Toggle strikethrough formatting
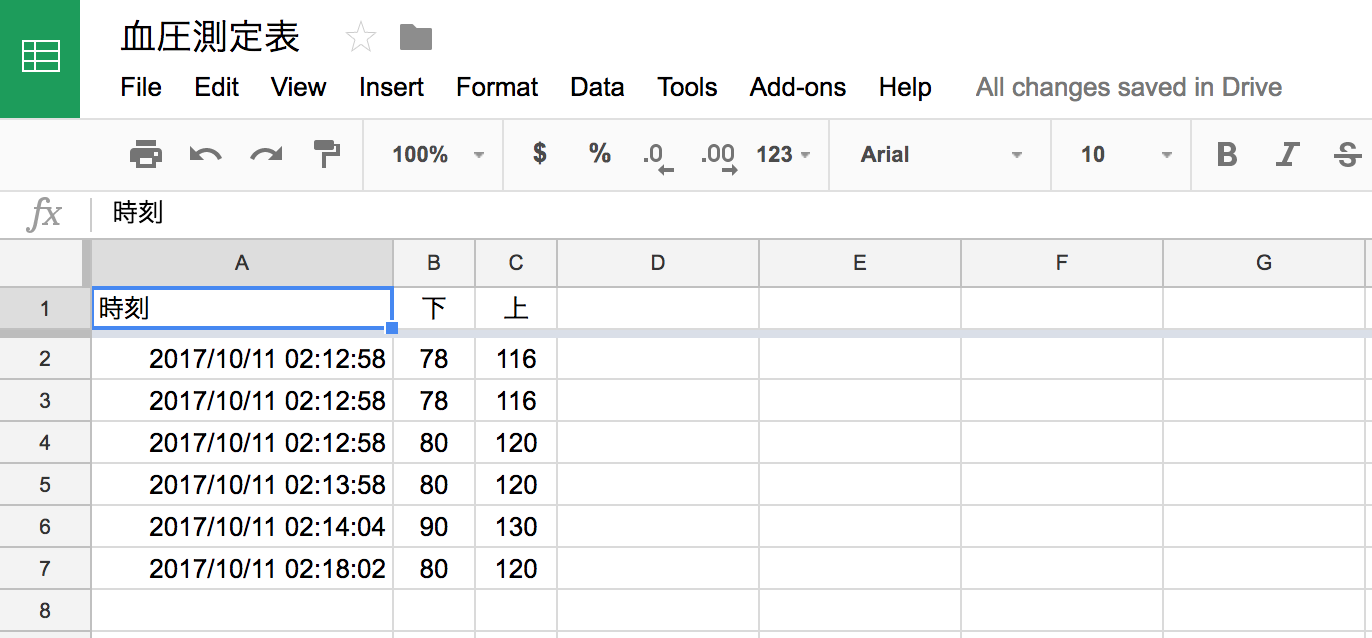Screen dimensions: 1372x638 [x=1347, y=155]
